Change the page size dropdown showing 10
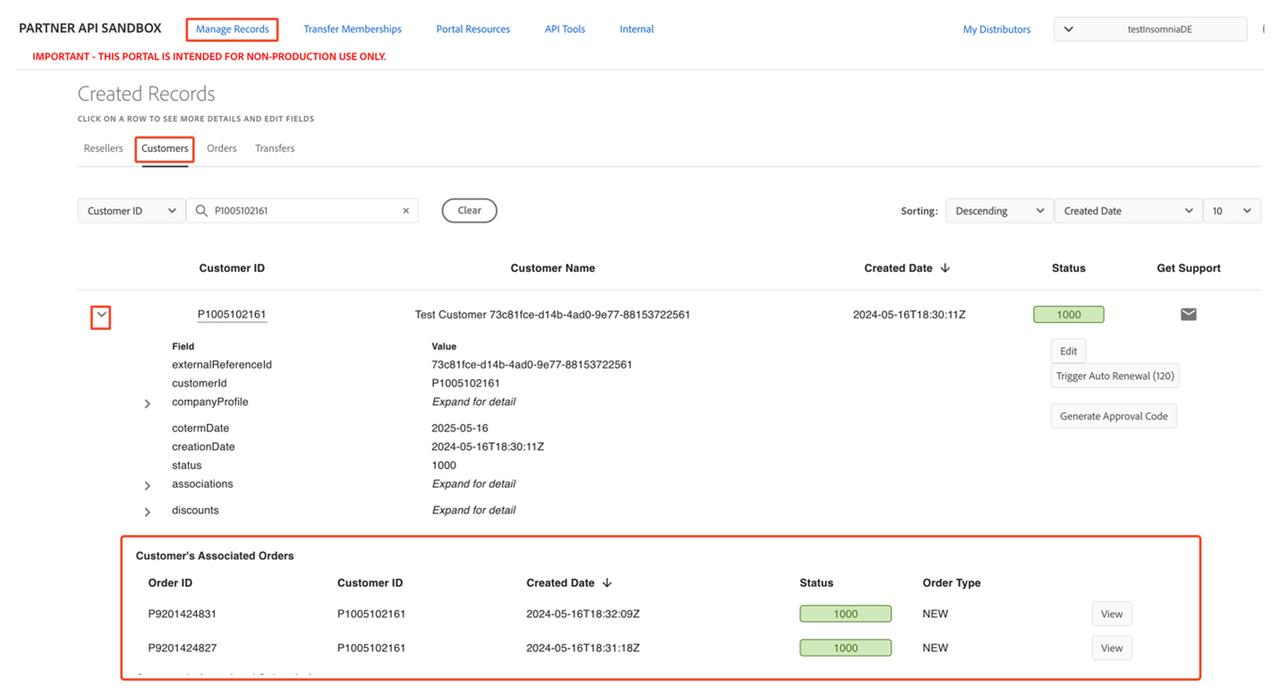This screenshot has height=695, width=1280. point(1231,211)
